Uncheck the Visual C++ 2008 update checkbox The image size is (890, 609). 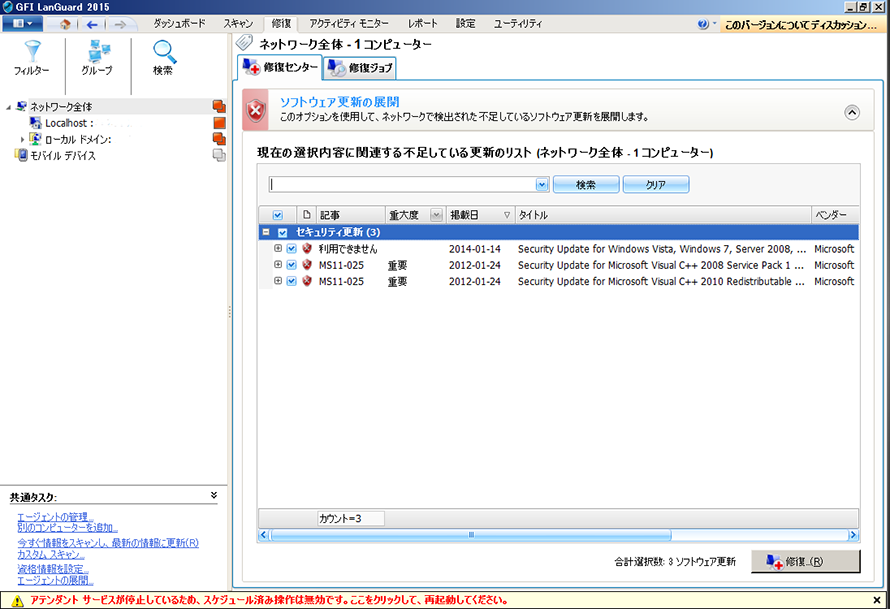[291, 265]
